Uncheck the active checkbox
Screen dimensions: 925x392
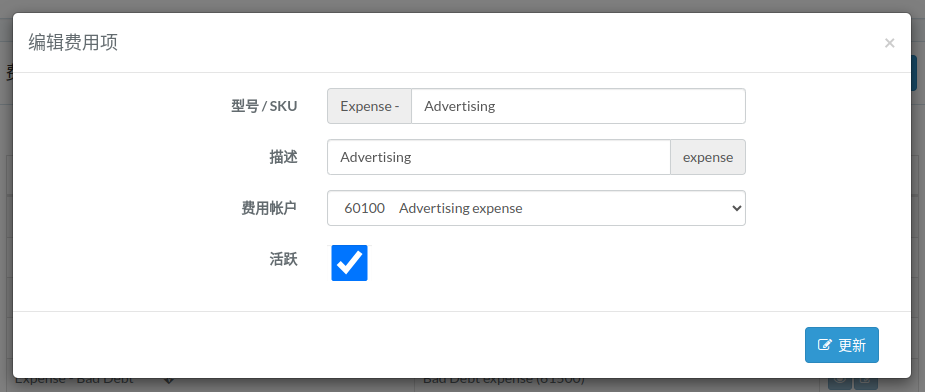tap(349, 263)
